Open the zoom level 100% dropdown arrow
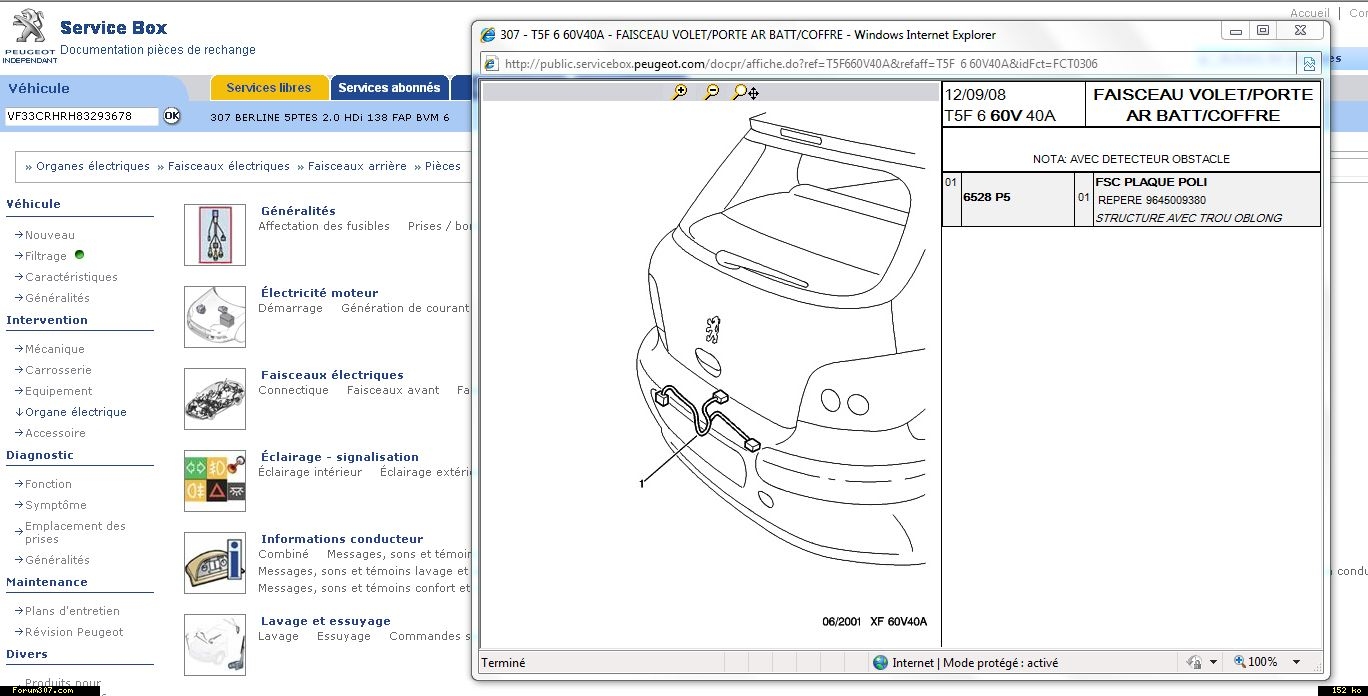 [1296, 662]
